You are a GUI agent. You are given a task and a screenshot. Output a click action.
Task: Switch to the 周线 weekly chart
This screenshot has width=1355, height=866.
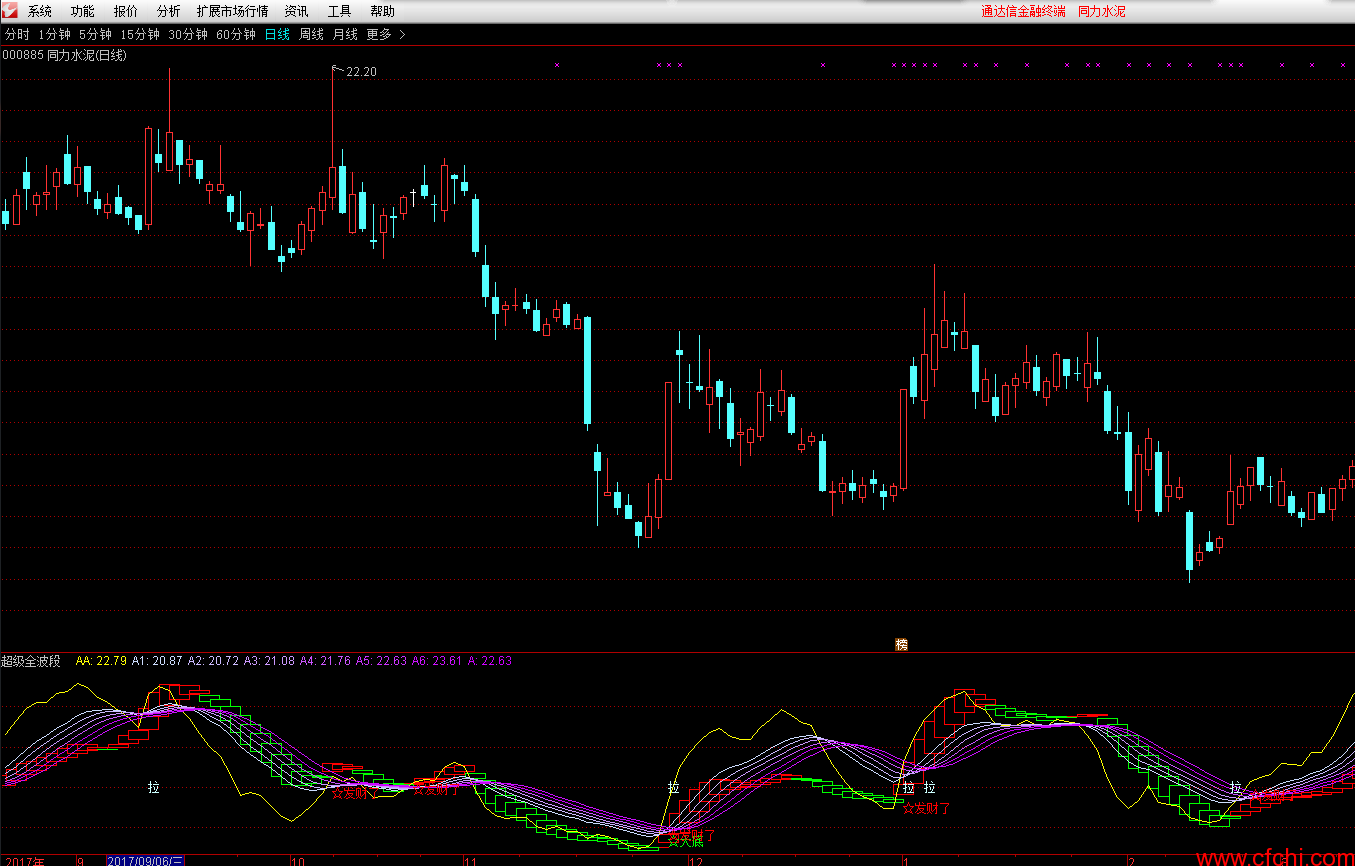pos(312,34)
